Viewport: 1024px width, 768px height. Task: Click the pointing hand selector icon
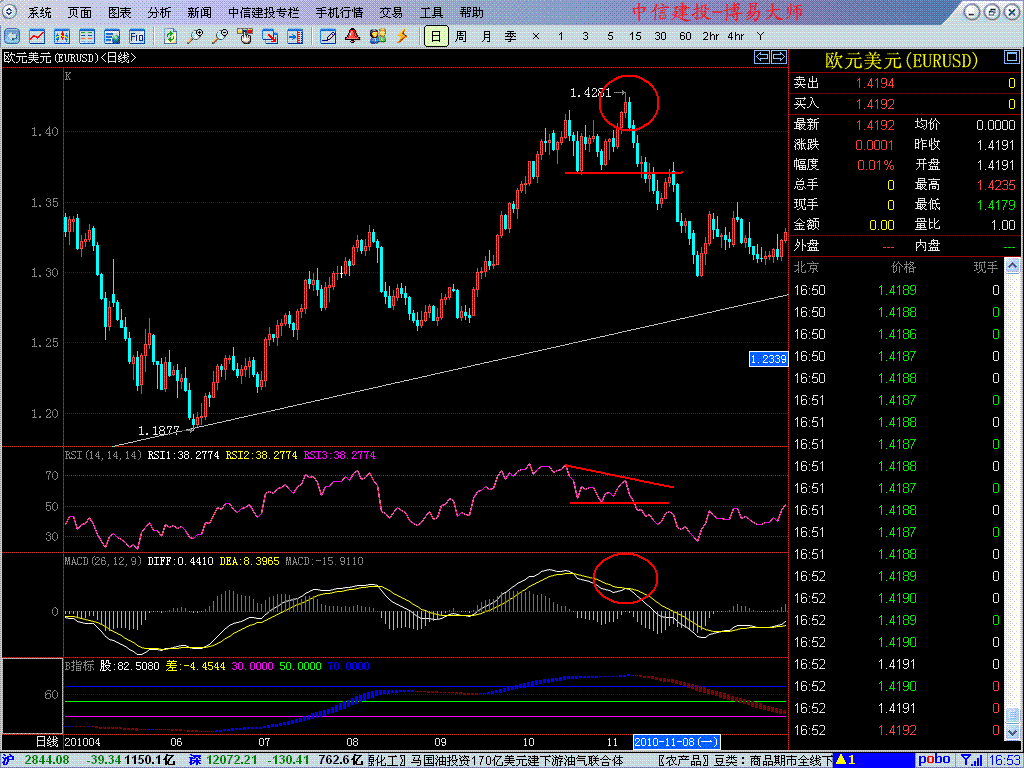[245, 37]
